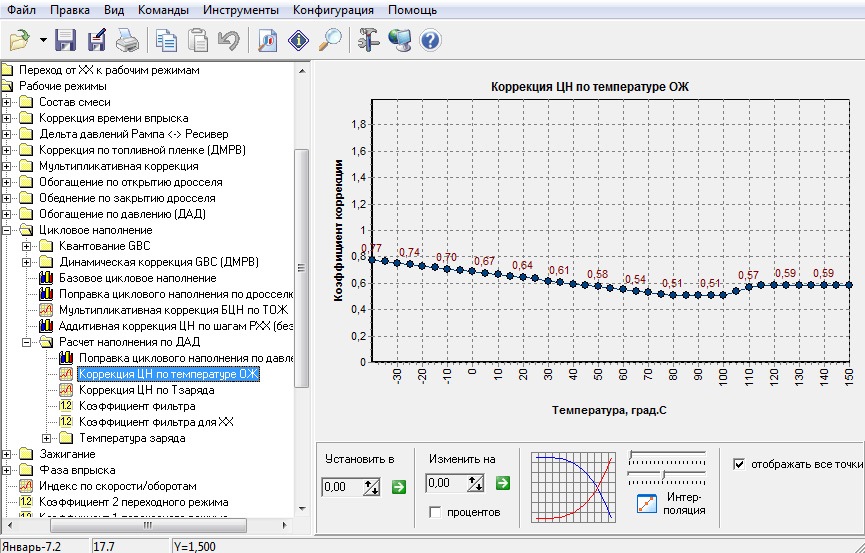The height and width of the screenshot is (553, 865).
Task: Select Коррекция ЦН по Тзаряда item
Action: [x=147, y=390]
